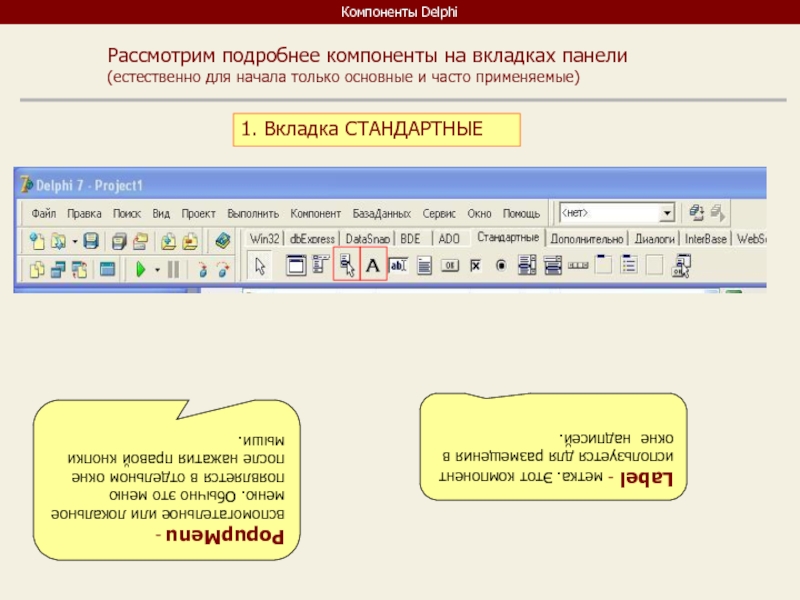Pick the Memo component icon
Screen dimensions: 800x600
[424, 266]
